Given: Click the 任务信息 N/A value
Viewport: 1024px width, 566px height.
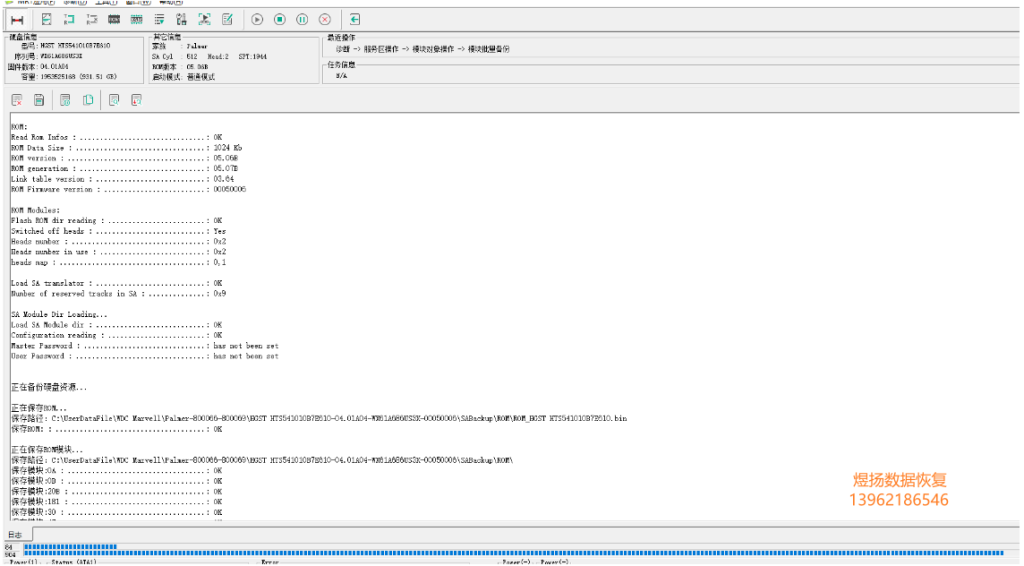Looking at the screenshot, I should tap(342, 76).
